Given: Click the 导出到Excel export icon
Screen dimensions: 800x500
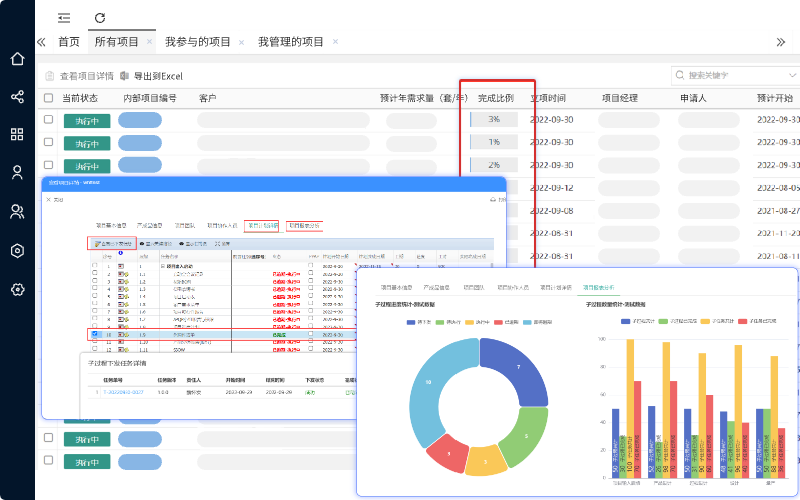Looking at the screenshot, I should click(x=125, y=75).
